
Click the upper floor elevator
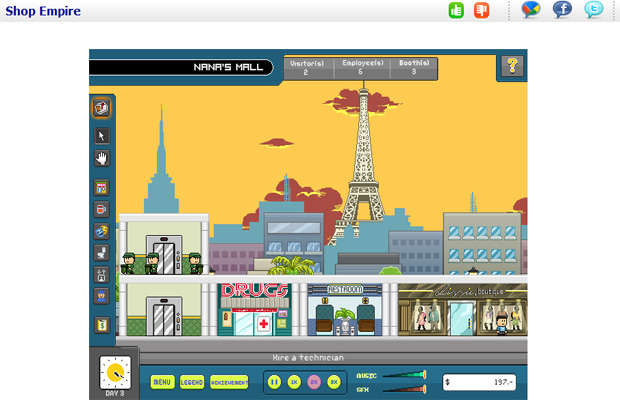point(164,254)
